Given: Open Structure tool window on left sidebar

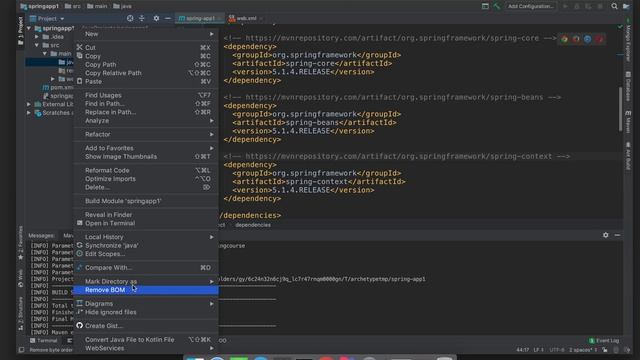Looking at the screenshot, I should coord(20,313).
